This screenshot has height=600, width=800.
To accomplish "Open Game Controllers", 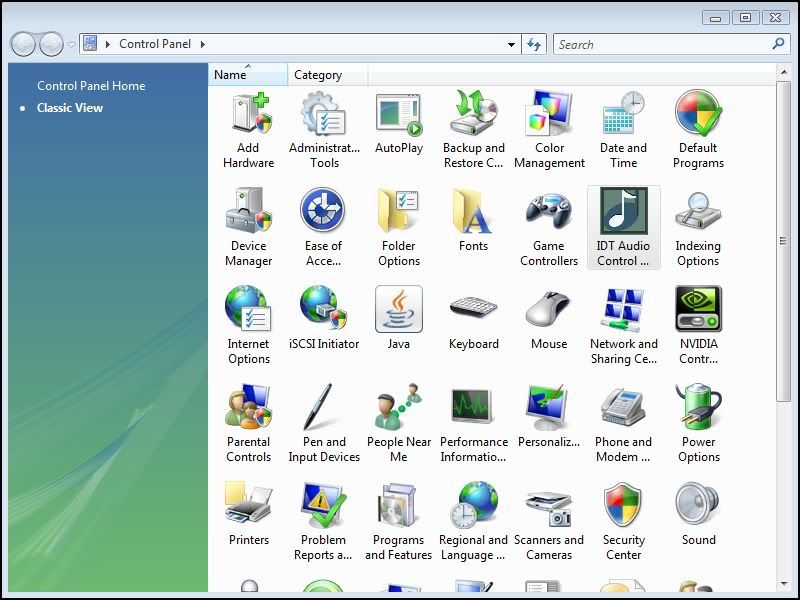I will [x=549, y=228].
